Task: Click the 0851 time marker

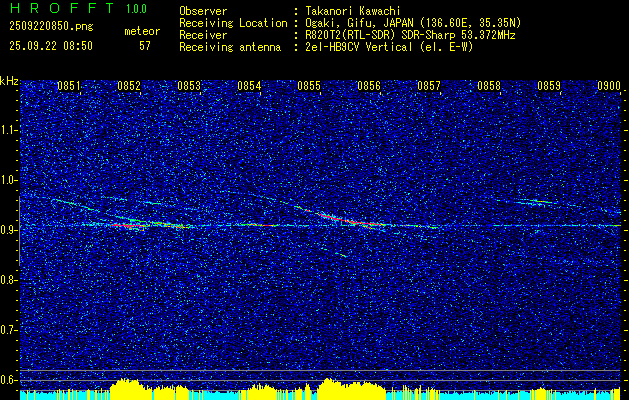Action: tap(69, 85)
